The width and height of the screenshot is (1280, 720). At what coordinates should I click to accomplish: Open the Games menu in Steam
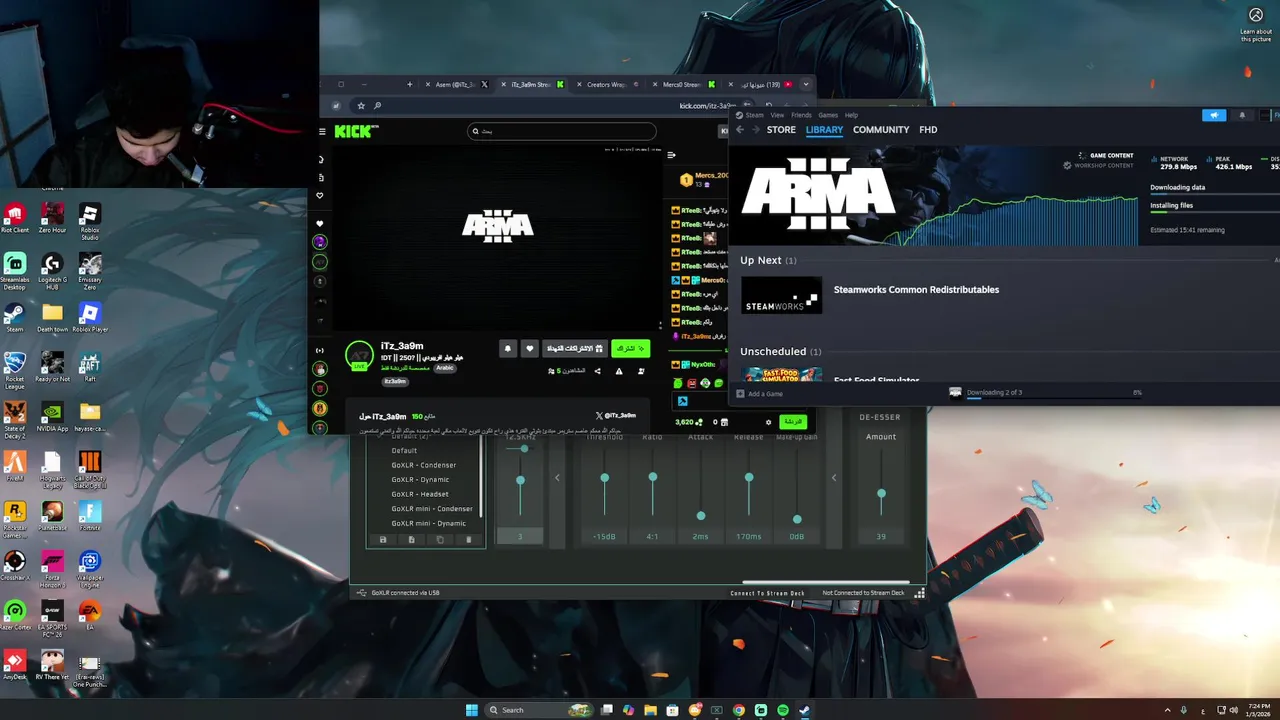click(828, 115)
